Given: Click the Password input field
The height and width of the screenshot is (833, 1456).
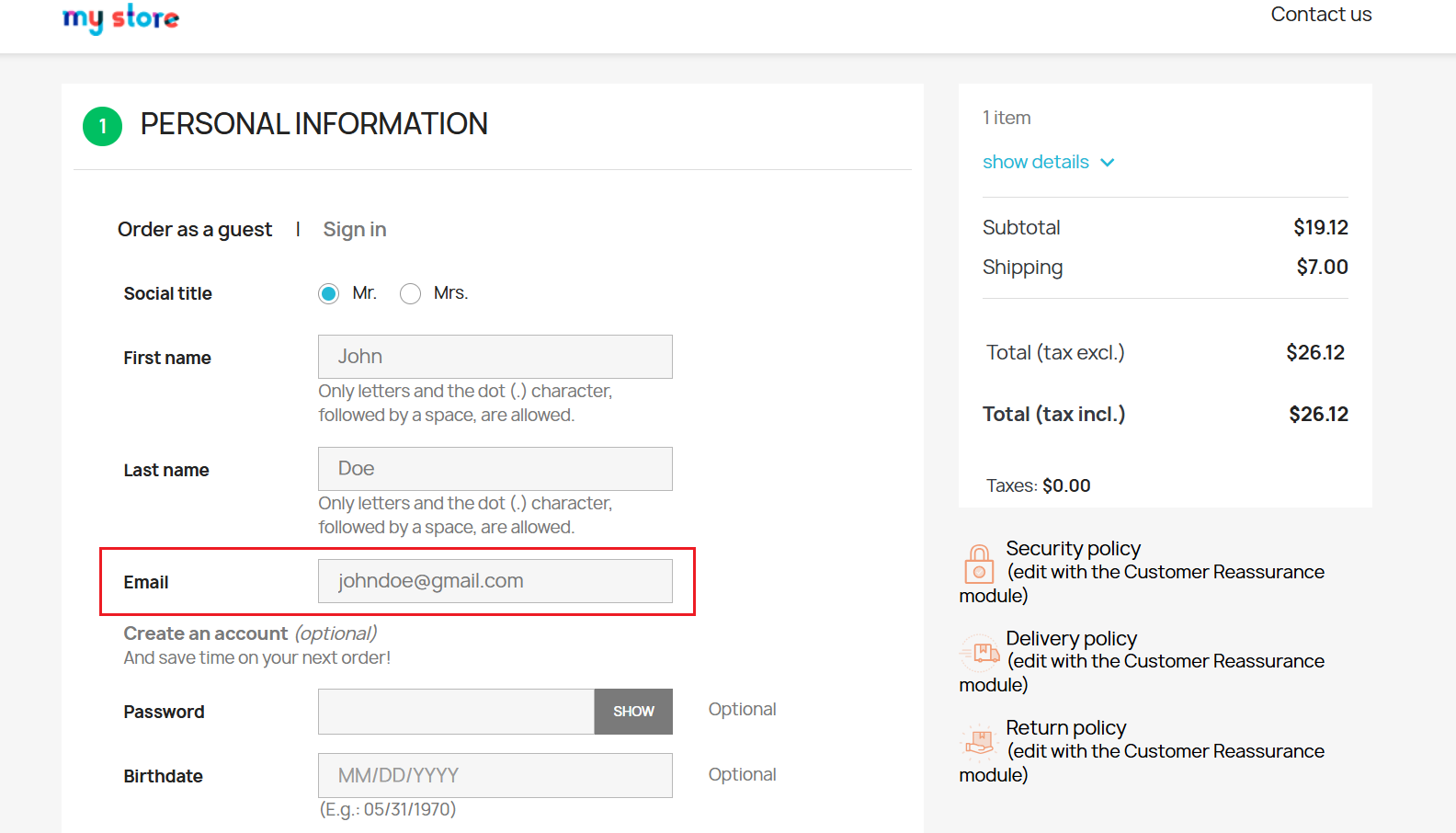Looking at the screenshot, I should (x=456, y=712).
